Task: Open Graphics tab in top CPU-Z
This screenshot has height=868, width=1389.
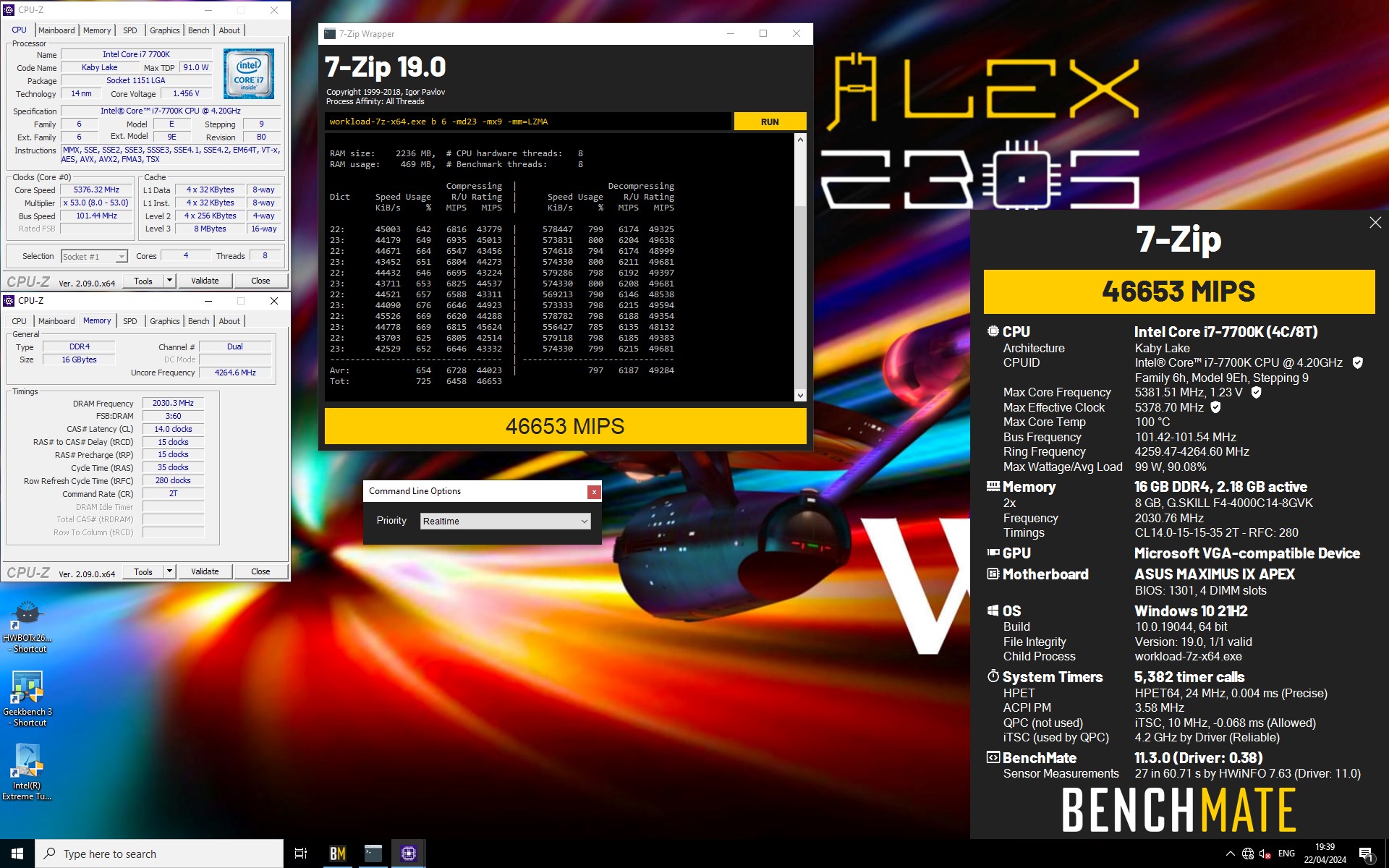Action: point(165,30)
